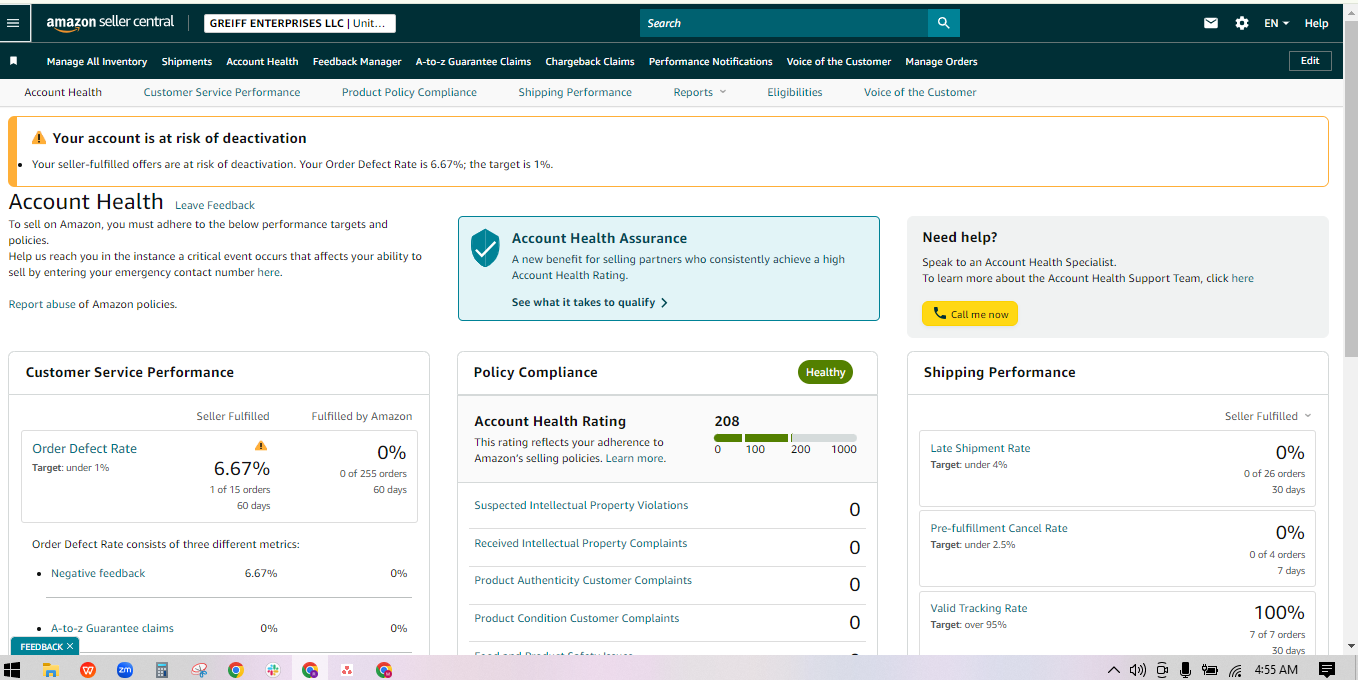Expand the Reports dropdown tab
This screenshot has height=680, width=1358.
click(x=700, y=92)
